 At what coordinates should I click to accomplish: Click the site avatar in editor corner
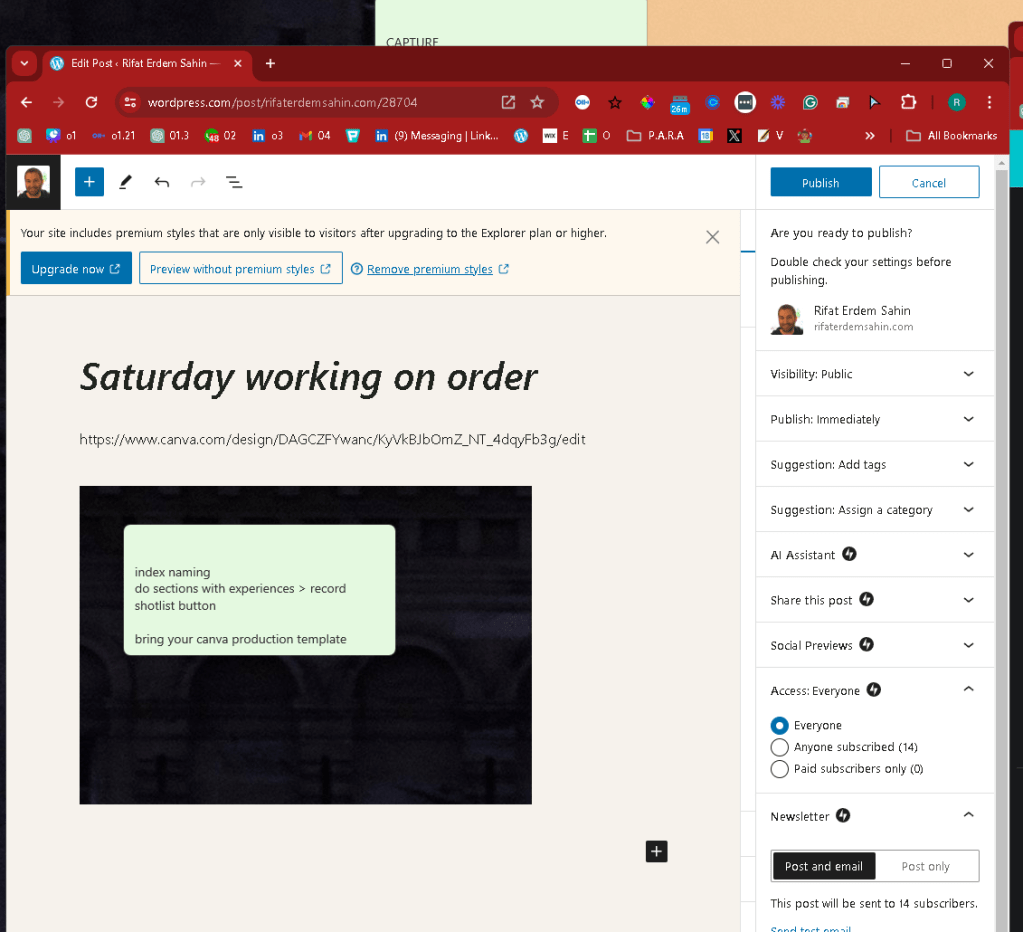[x=33, y=182]
